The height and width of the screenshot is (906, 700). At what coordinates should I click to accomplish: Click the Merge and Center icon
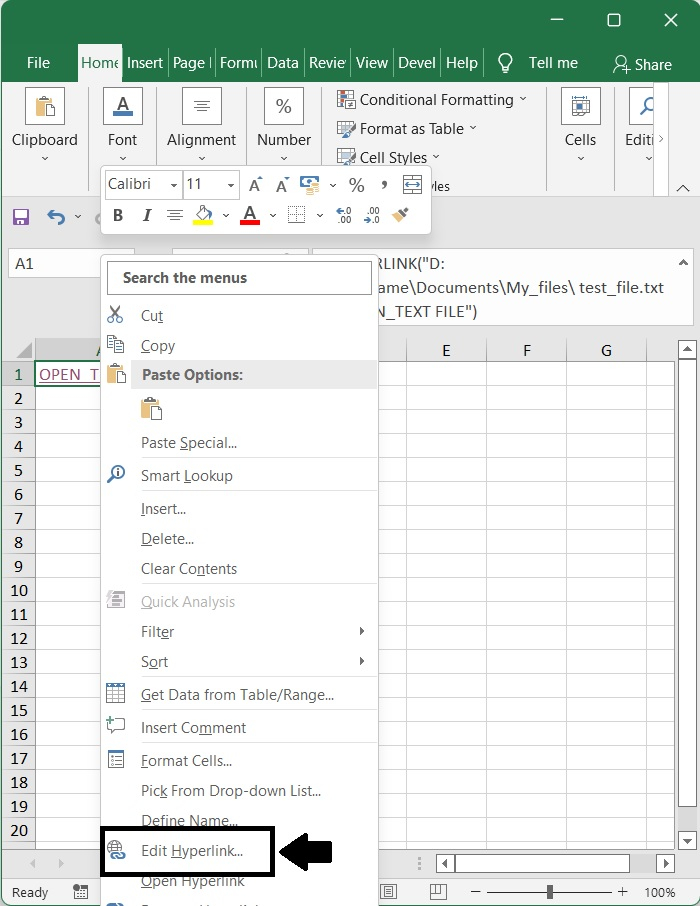point(412,185)
